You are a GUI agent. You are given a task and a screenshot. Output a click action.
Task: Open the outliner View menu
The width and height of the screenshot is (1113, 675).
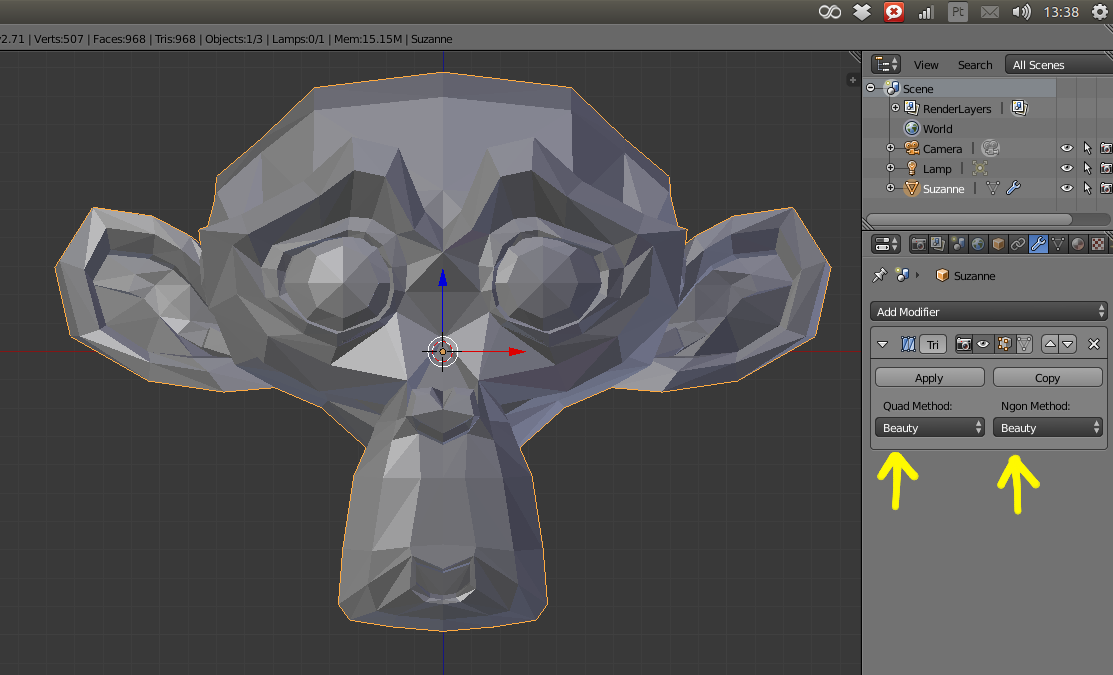[x=926, y=65]
